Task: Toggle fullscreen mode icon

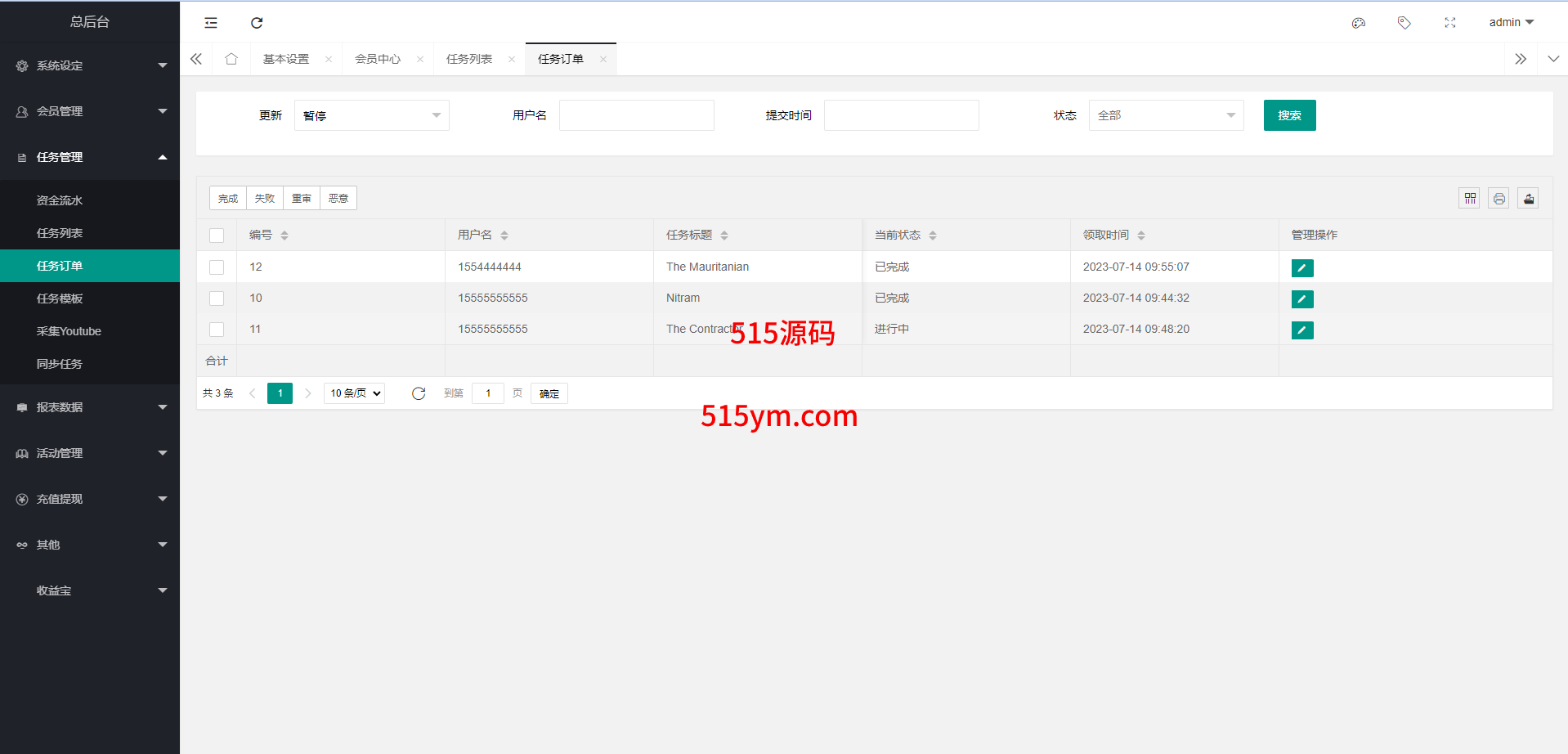Action: coord(1450,23)
